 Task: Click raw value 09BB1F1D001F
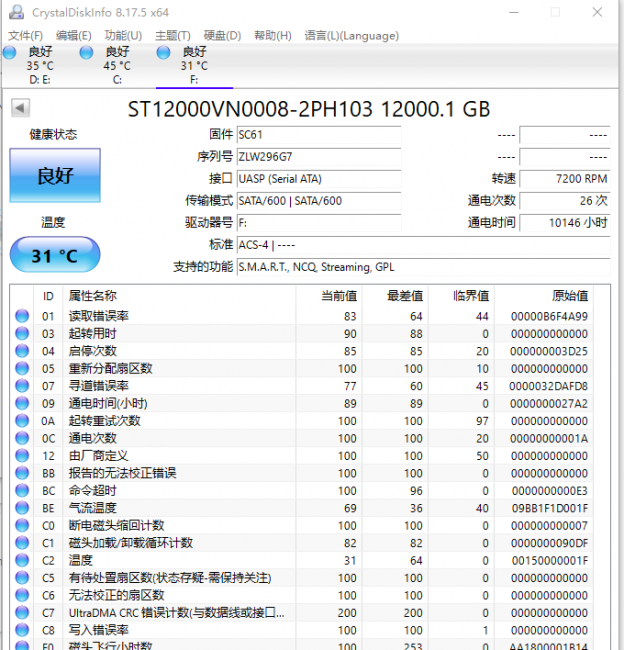coord(549,508)
